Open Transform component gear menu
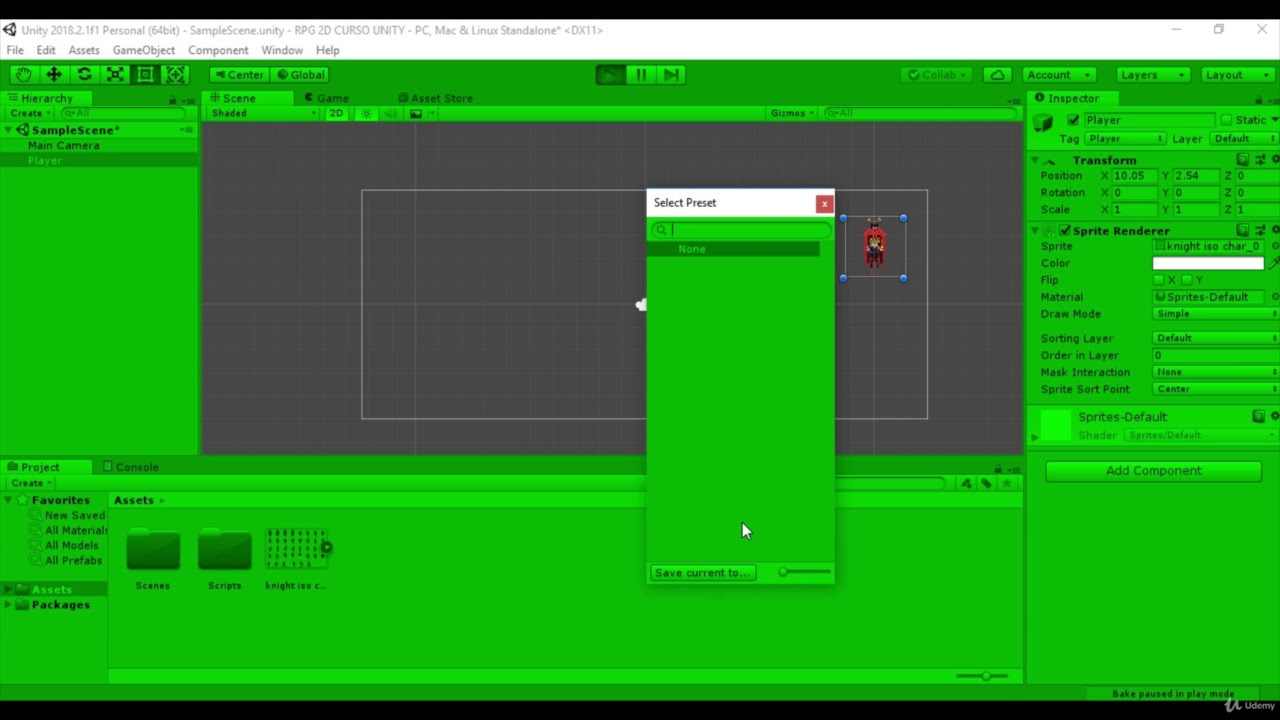The height and width of the screenshot is (720, 1280). 1275,160
